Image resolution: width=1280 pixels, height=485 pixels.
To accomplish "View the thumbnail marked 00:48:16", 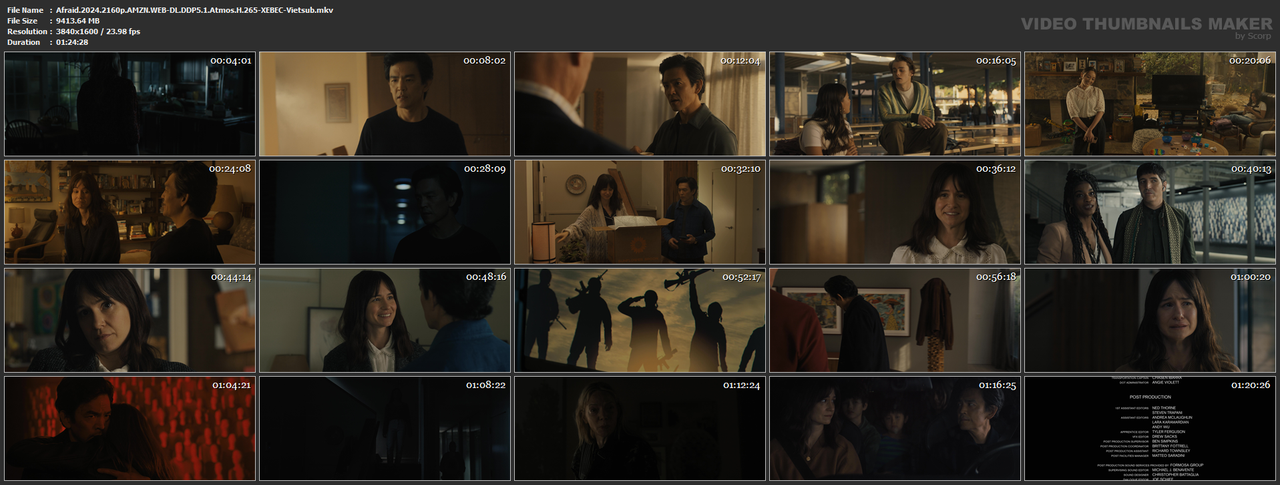I will click(x=385, y=320).
